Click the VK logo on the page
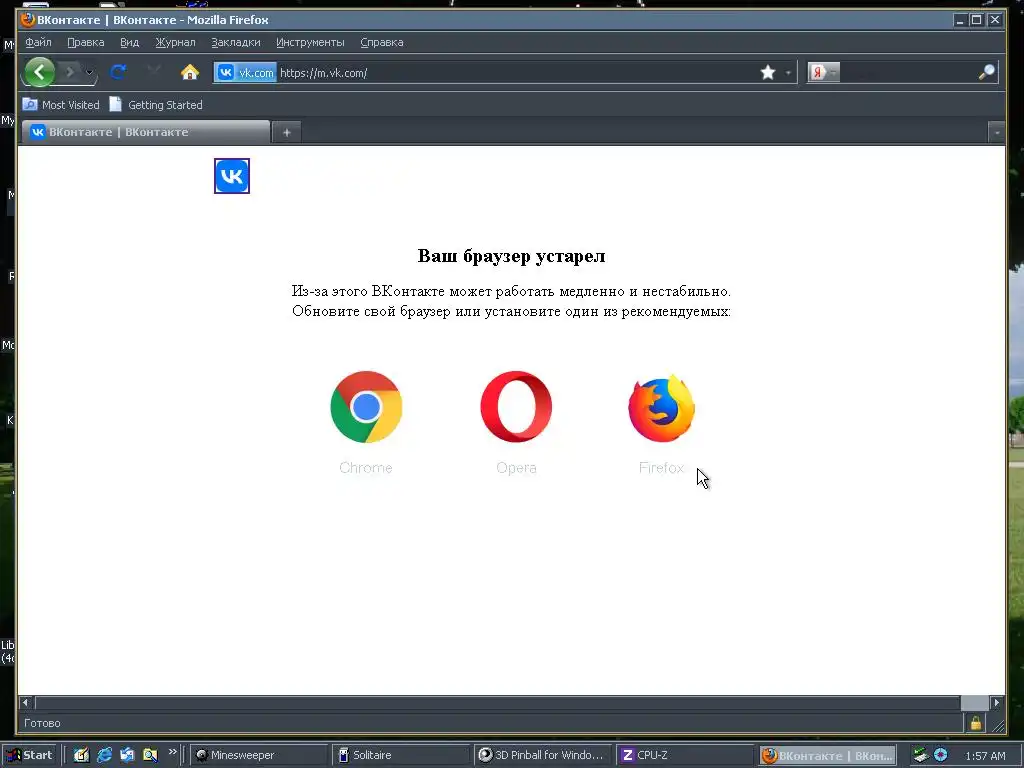The image size is (1024, 768). (x=232, y=176)
